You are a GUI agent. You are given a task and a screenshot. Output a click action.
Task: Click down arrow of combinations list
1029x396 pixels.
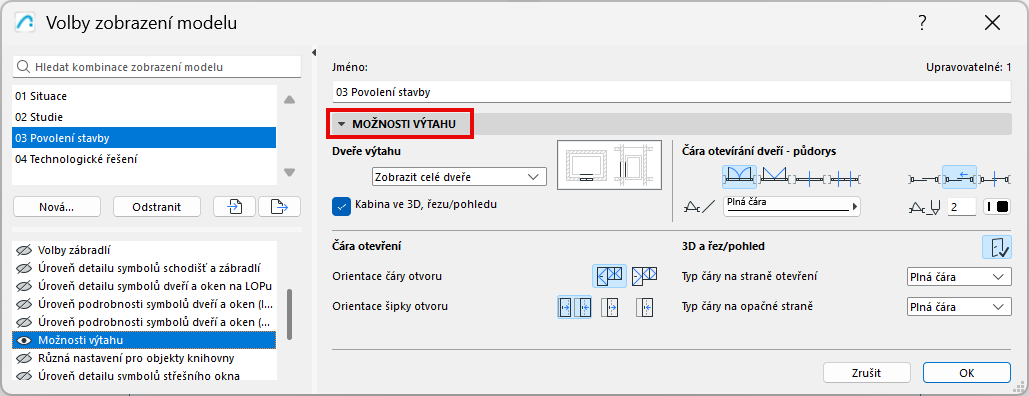[x=289, y=172]
